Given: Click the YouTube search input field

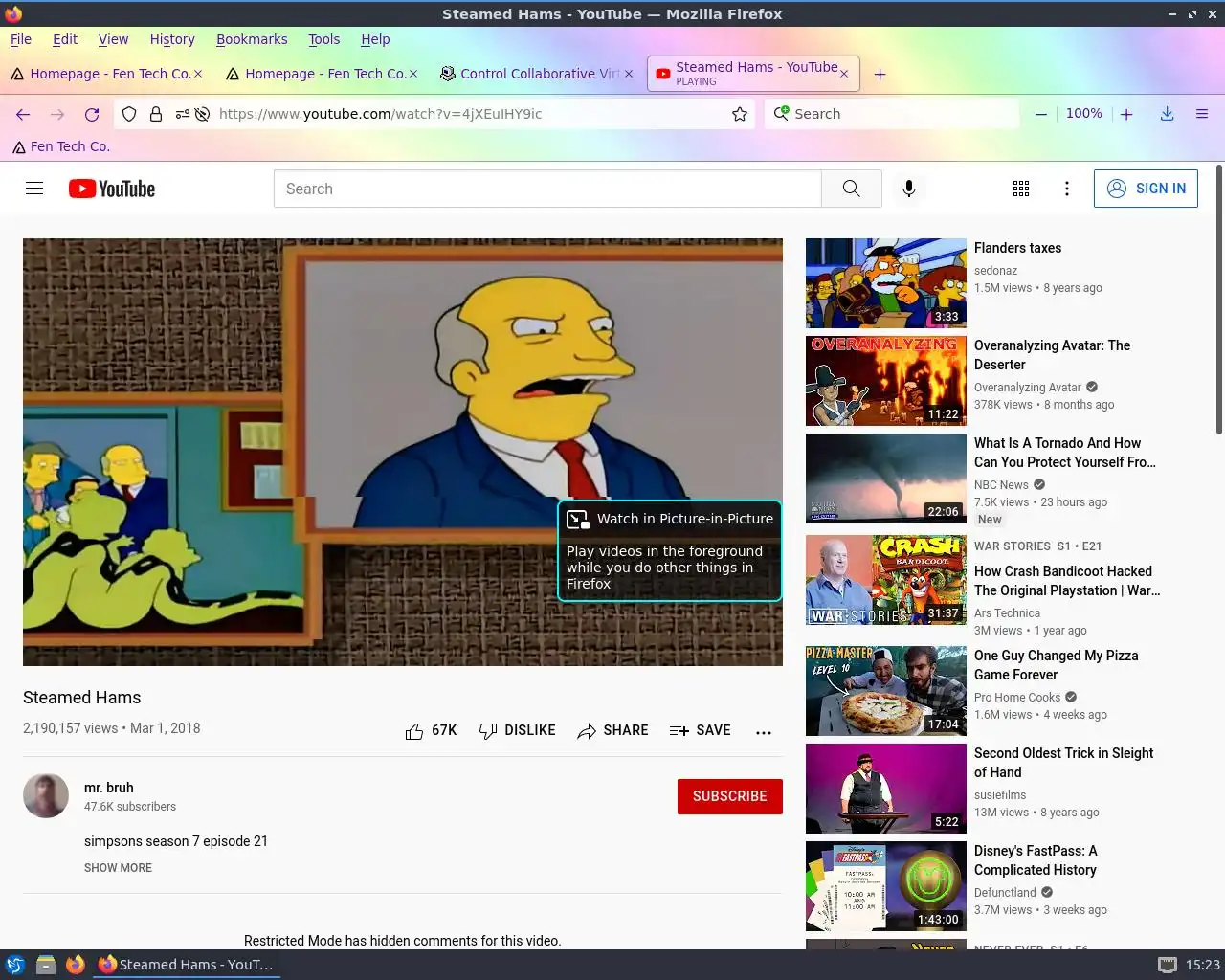Looking at the screenshot, I should (x=547, y=189).
